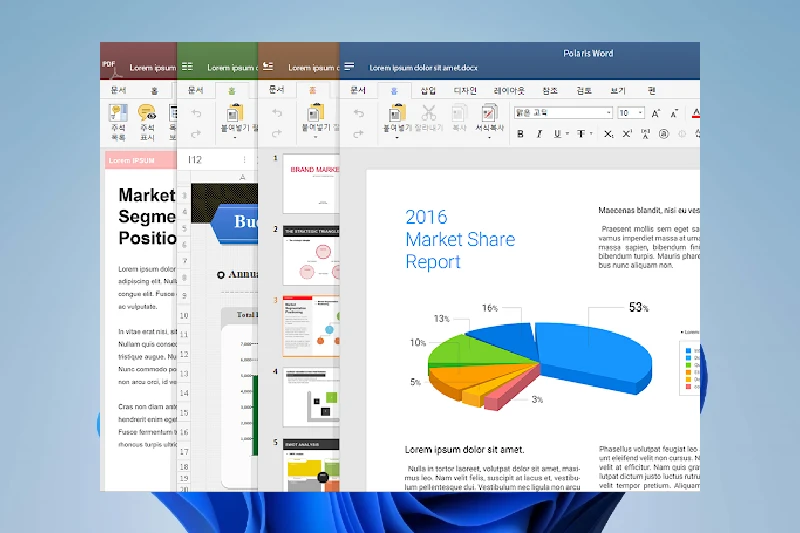Open the Underline style dropdown arrow

pyautogui.click(x=567, y=134)
